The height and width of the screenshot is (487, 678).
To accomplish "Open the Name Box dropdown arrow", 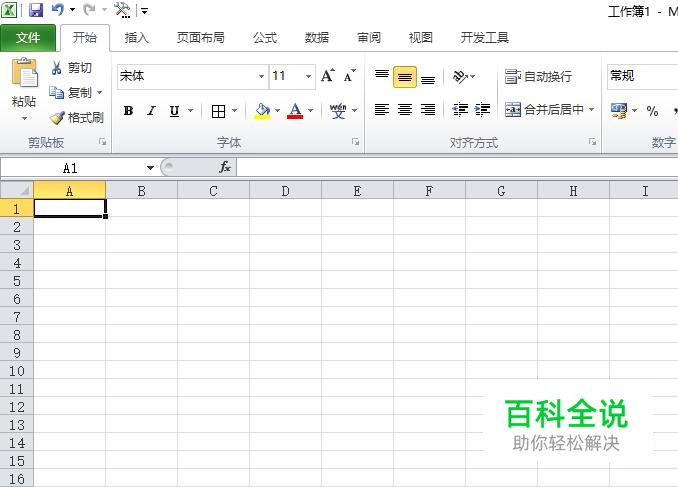I will coord(150,168).
